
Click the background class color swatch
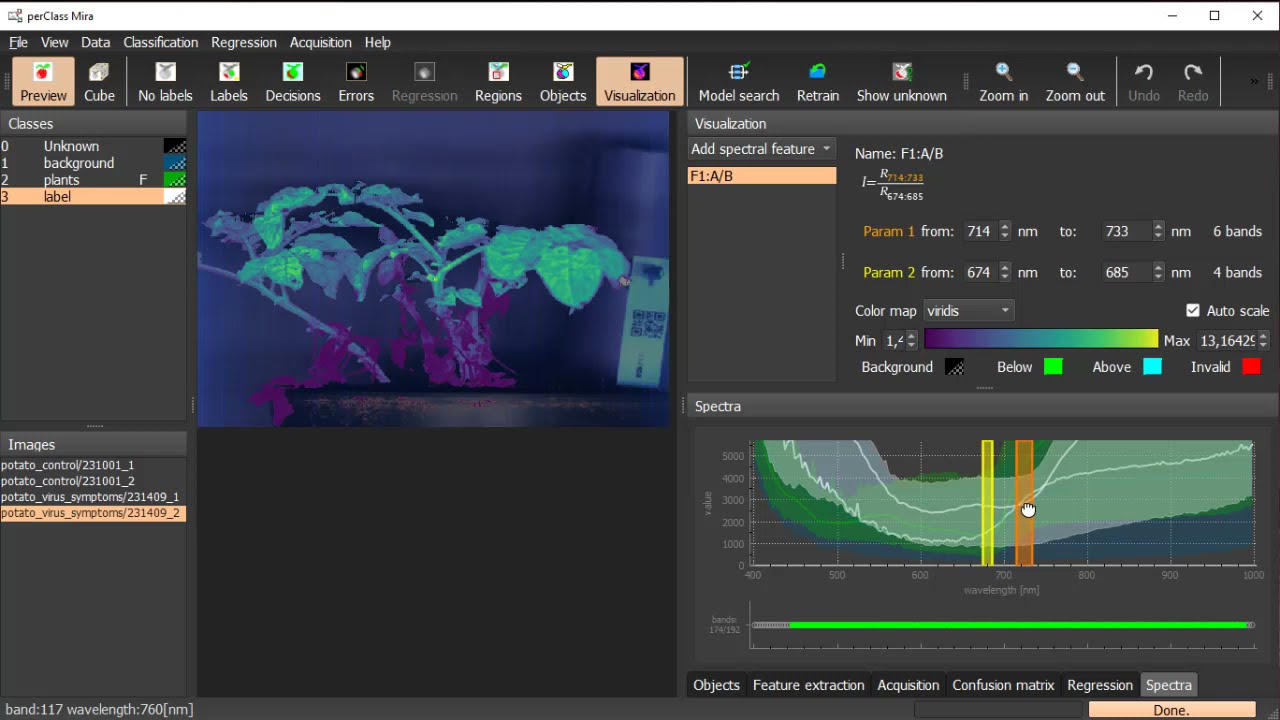(175, 163)
